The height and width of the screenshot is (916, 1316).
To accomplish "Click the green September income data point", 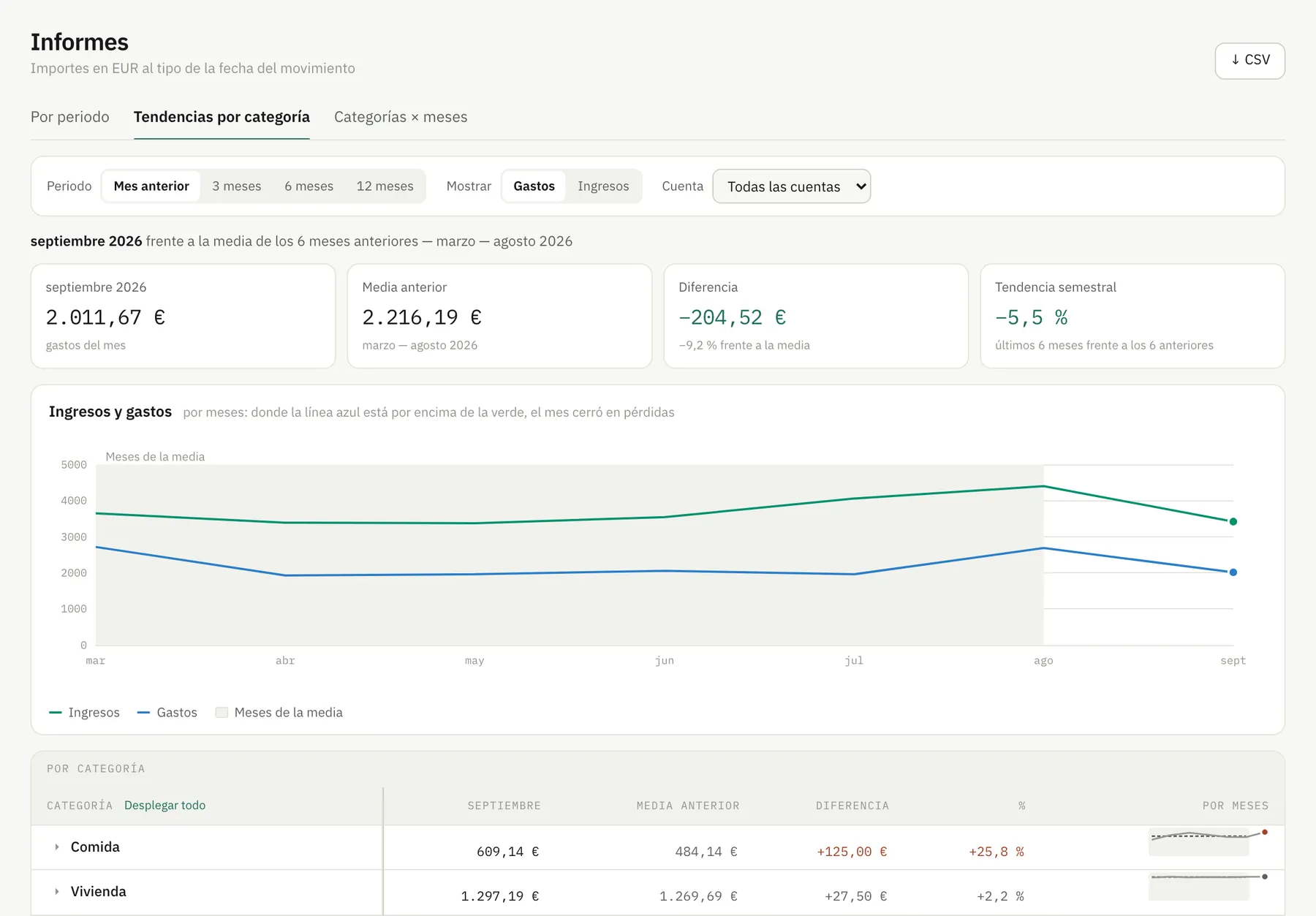I will tap(1233, 522).
